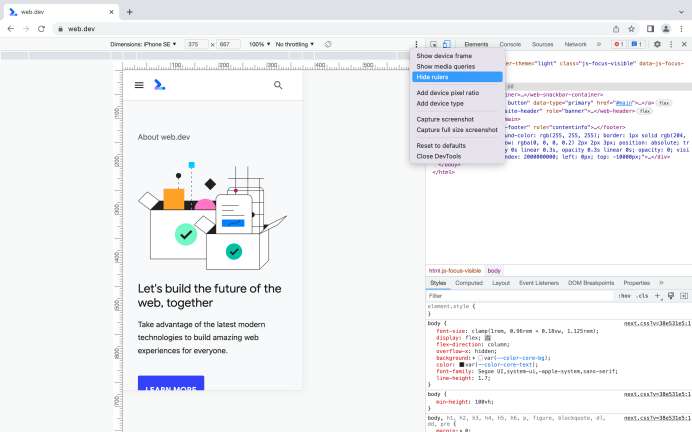Click the body breadcrumb

click(x=494, y=270)
